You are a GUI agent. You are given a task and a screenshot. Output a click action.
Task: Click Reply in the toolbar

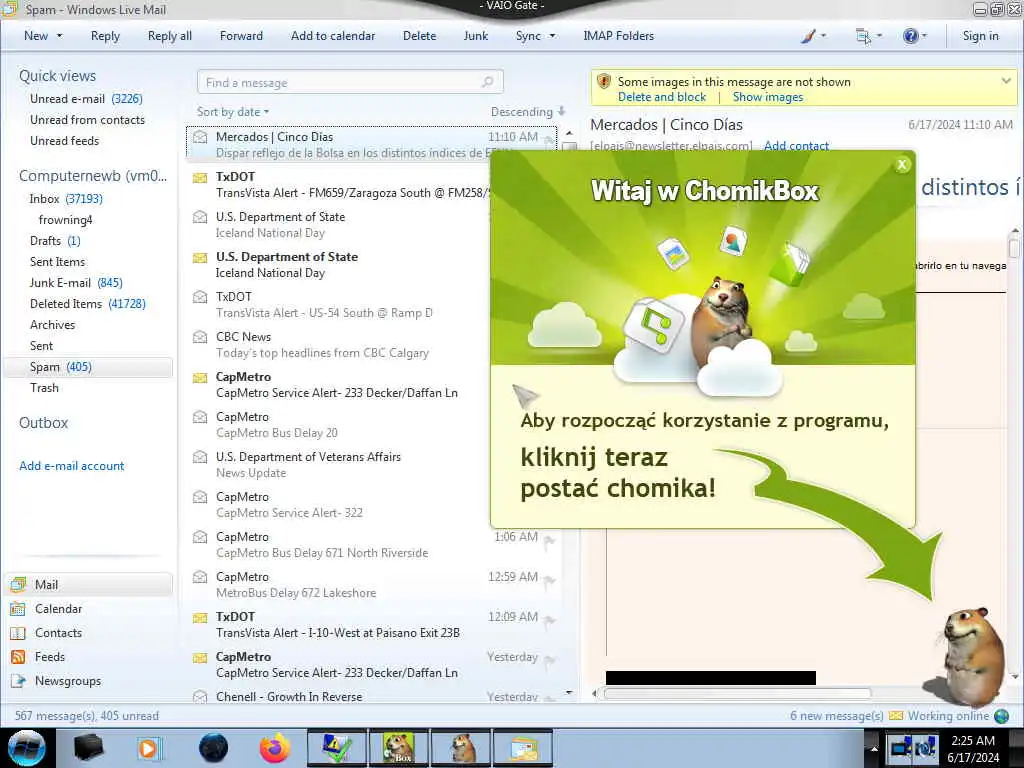click(x=105, y=36)
